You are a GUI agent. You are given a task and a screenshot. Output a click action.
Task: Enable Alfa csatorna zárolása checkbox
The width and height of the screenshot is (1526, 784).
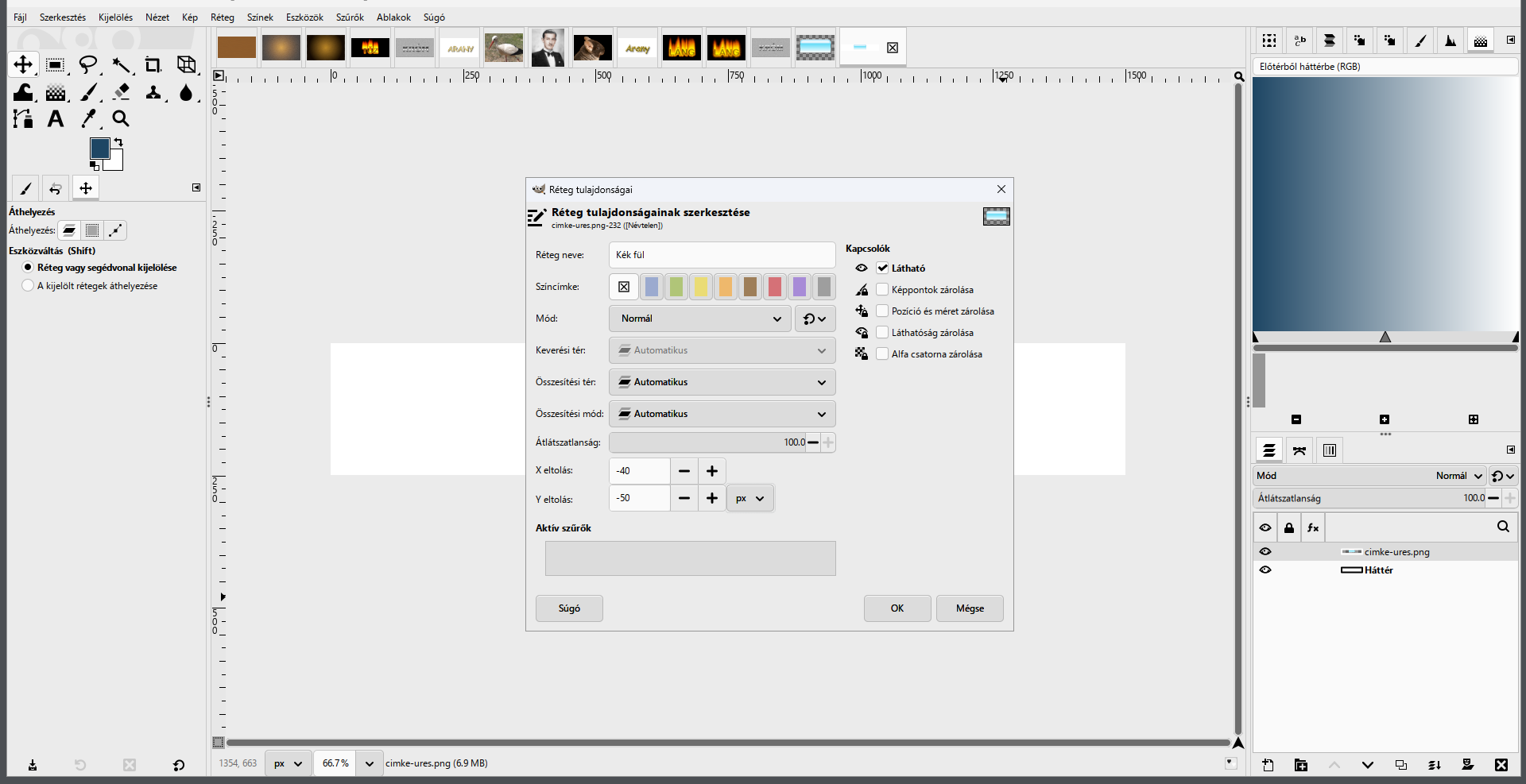(x=882, y=353)
